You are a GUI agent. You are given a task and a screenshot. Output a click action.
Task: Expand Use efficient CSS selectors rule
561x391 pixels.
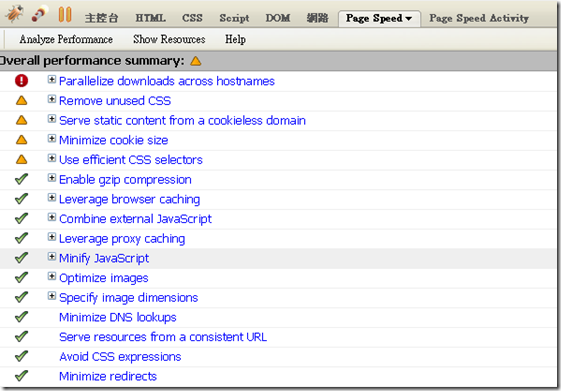[52, 158]
